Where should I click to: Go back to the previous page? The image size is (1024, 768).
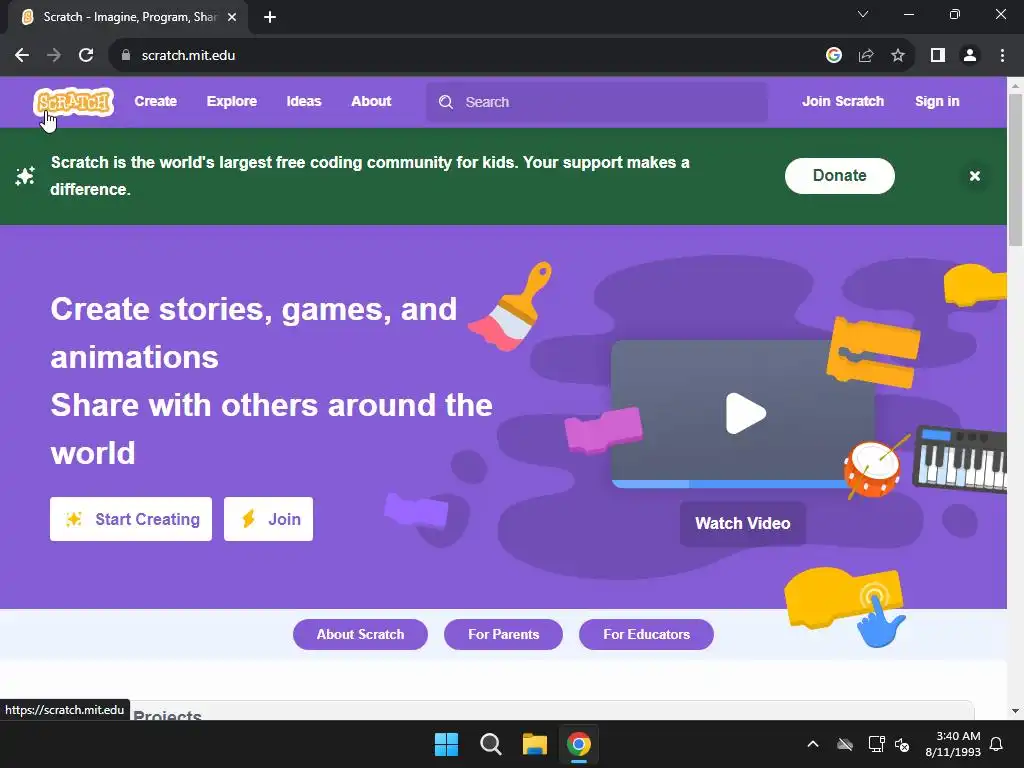22,56
